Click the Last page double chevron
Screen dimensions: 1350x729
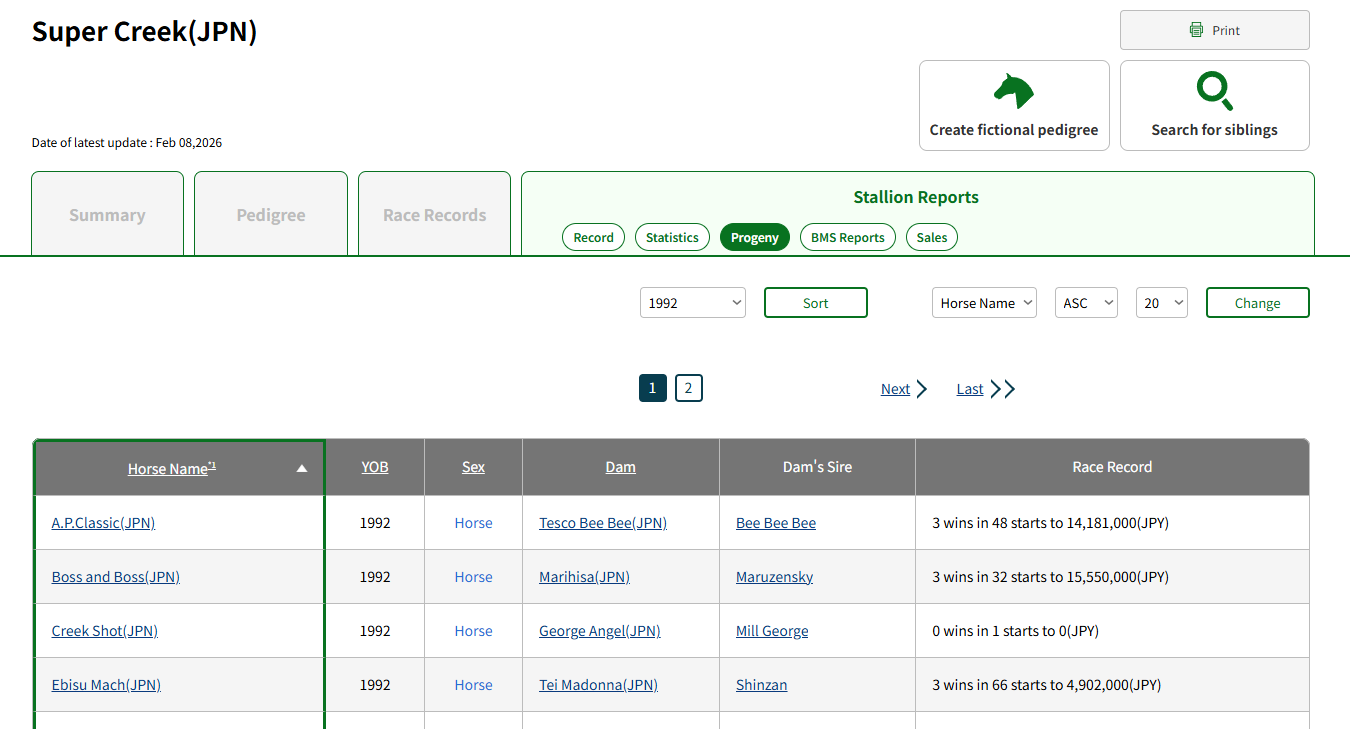click(1003, 389)
